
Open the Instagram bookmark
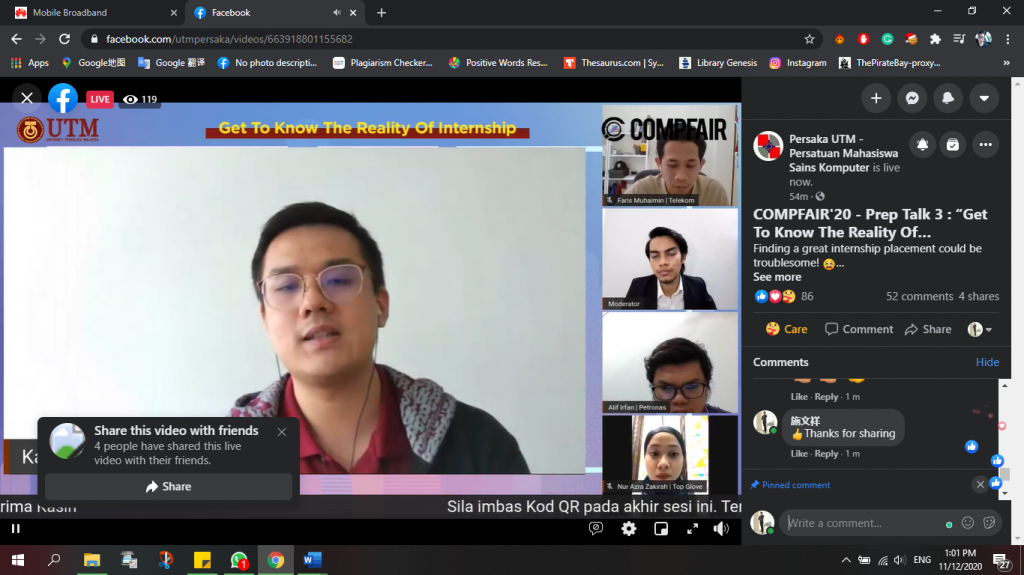click(797, 62)
